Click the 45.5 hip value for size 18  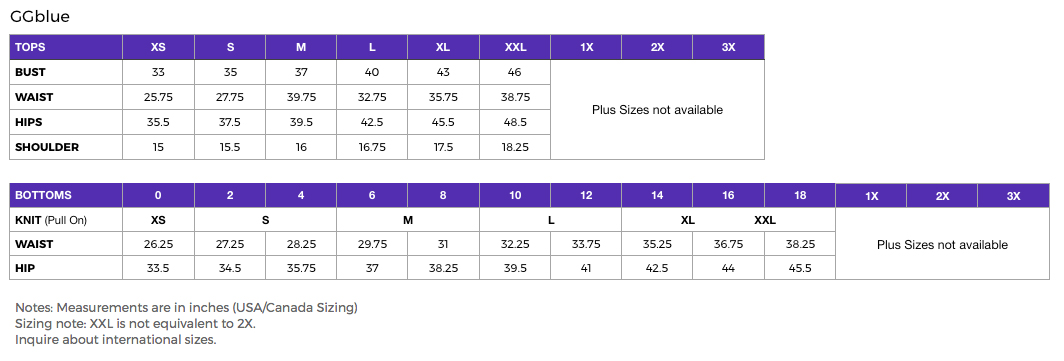(800, 268)
